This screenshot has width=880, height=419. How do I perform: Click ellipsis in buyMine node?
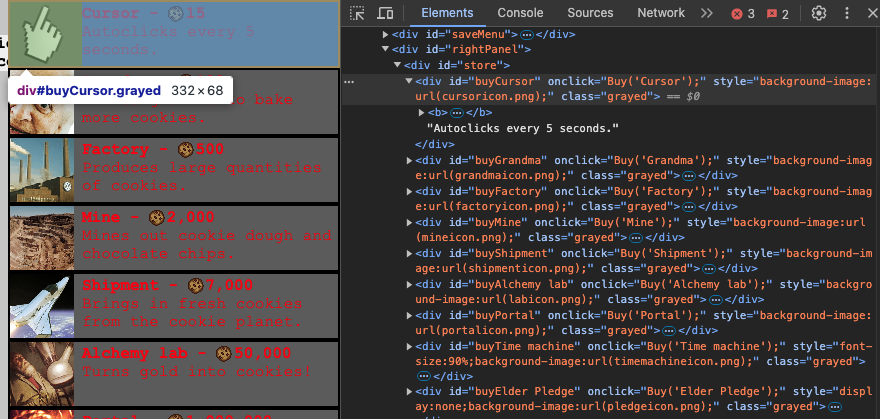pos(635,238)
